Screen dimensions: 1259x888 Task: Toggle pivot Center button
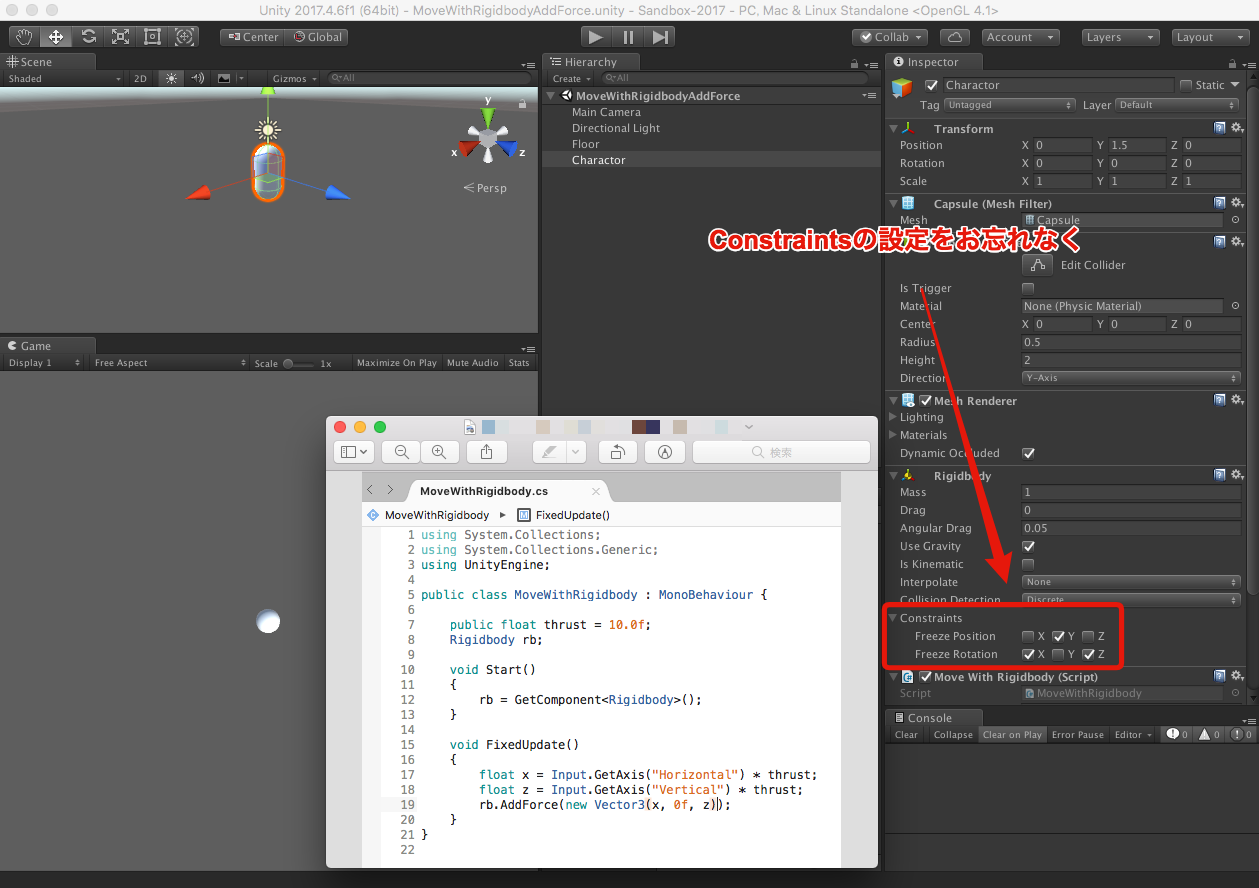(x=253, y=37)
